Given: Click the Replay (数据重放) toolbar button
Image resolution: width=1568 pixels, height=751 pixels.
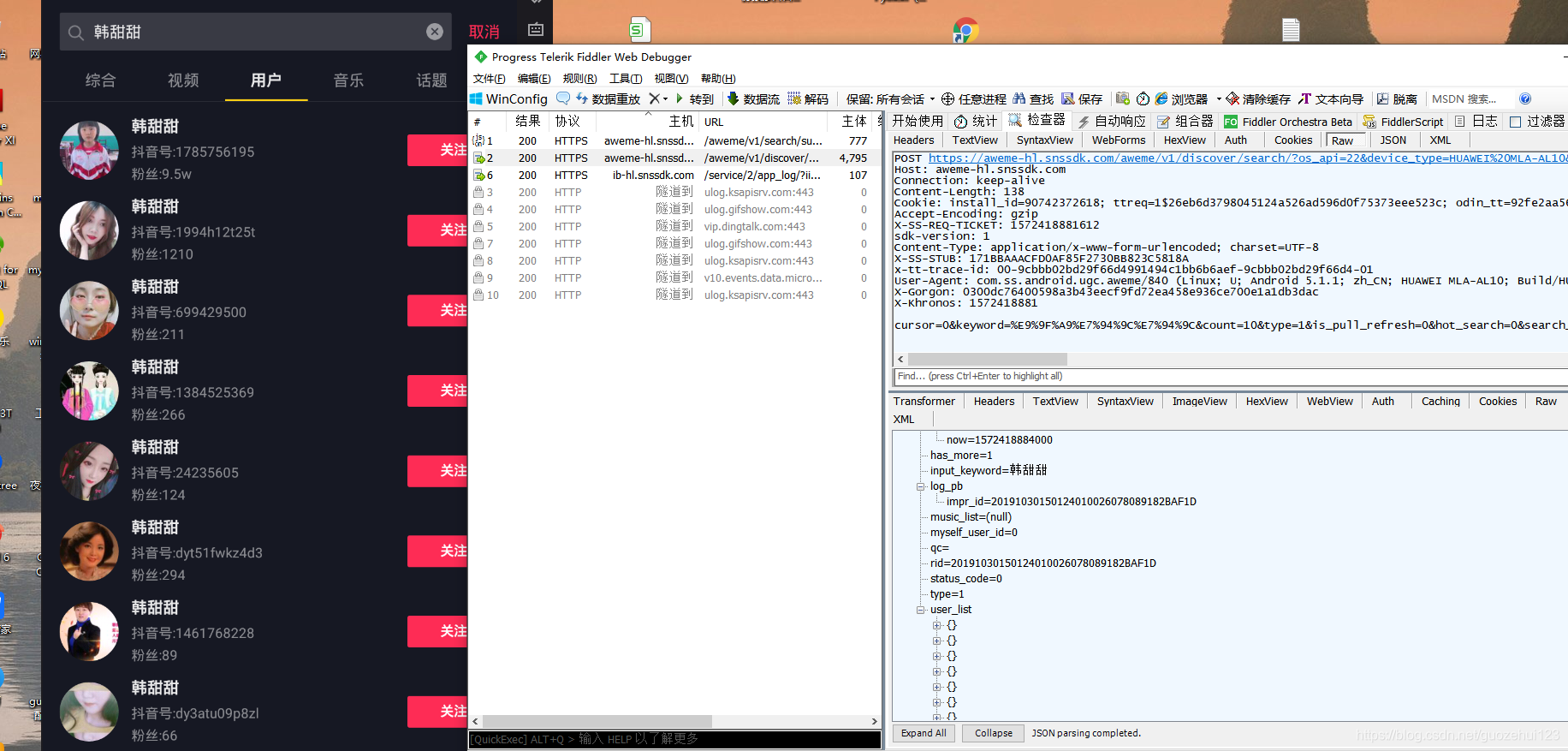Looking at the screenshot, I should coord(609,99).
